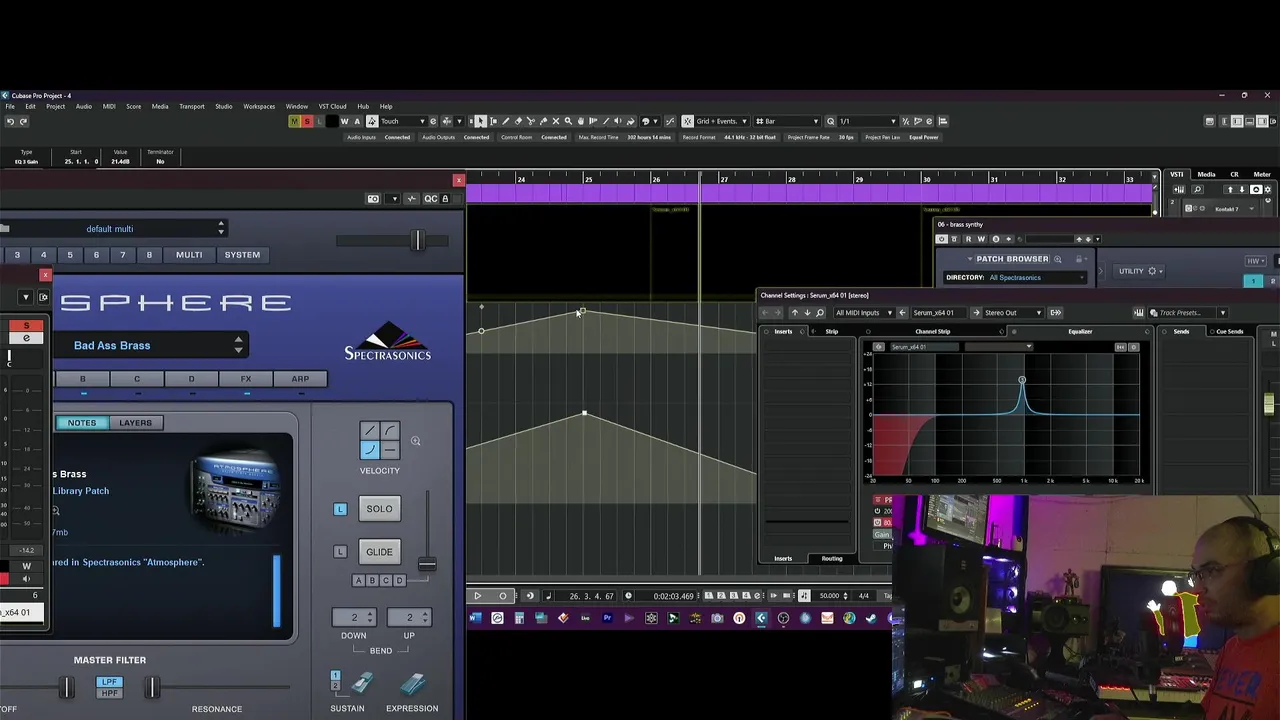Enable the GLIDE button in Omnisphere
Image resolution: width=1280 pixels, height=720 pixels.
(379, 552)
